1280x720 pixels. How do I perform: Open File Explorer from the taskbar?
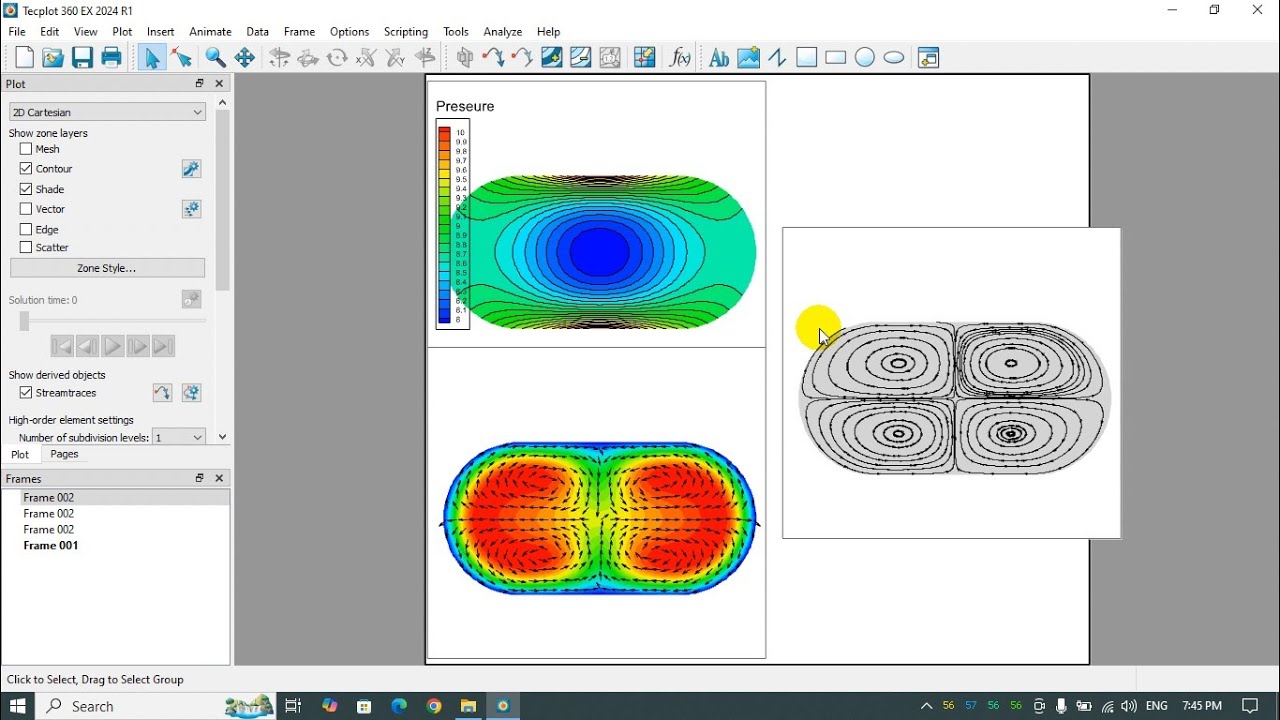coord(468,706)
